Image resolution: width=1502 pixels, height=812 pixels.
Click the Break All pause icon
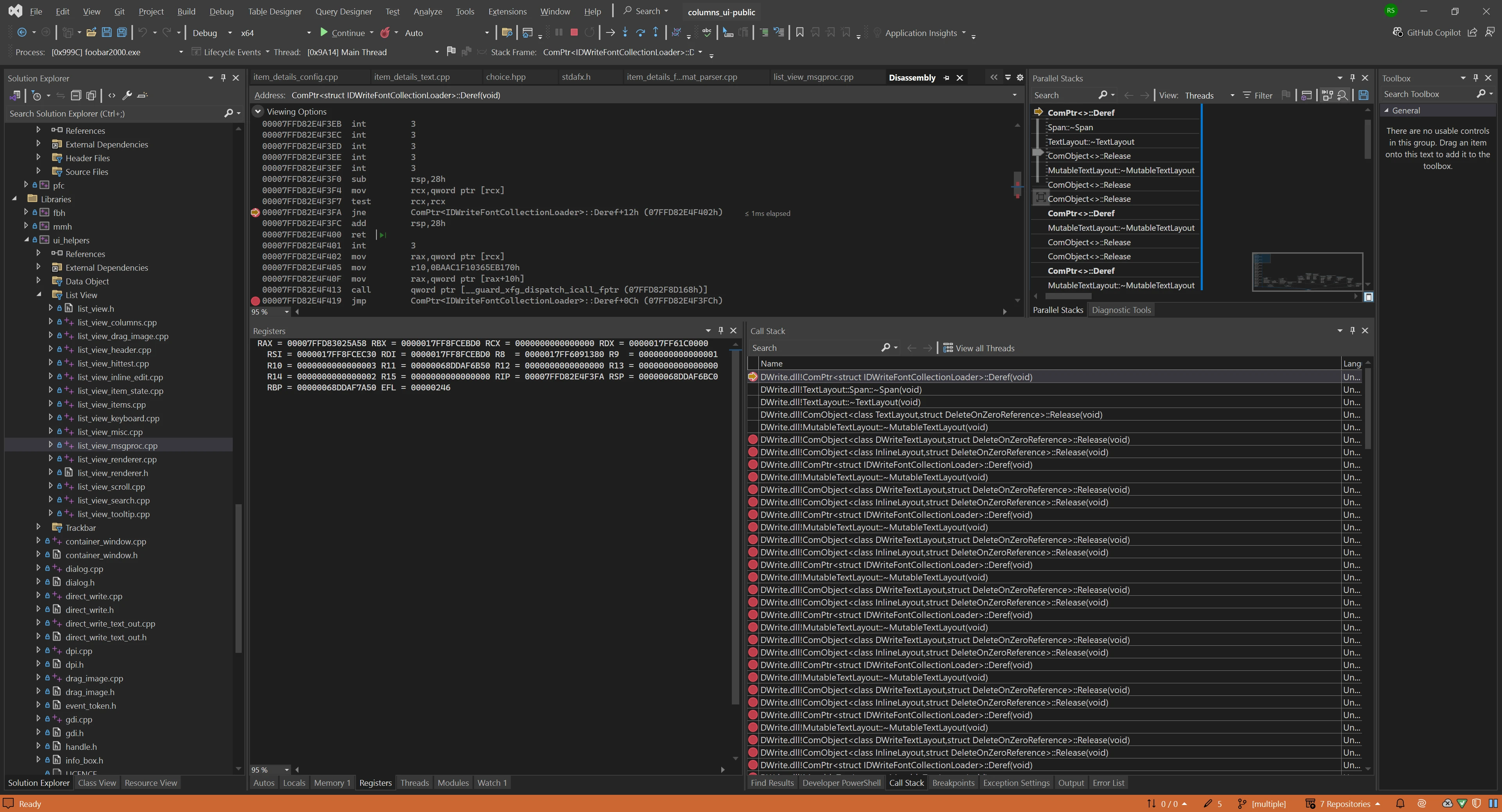559,32
